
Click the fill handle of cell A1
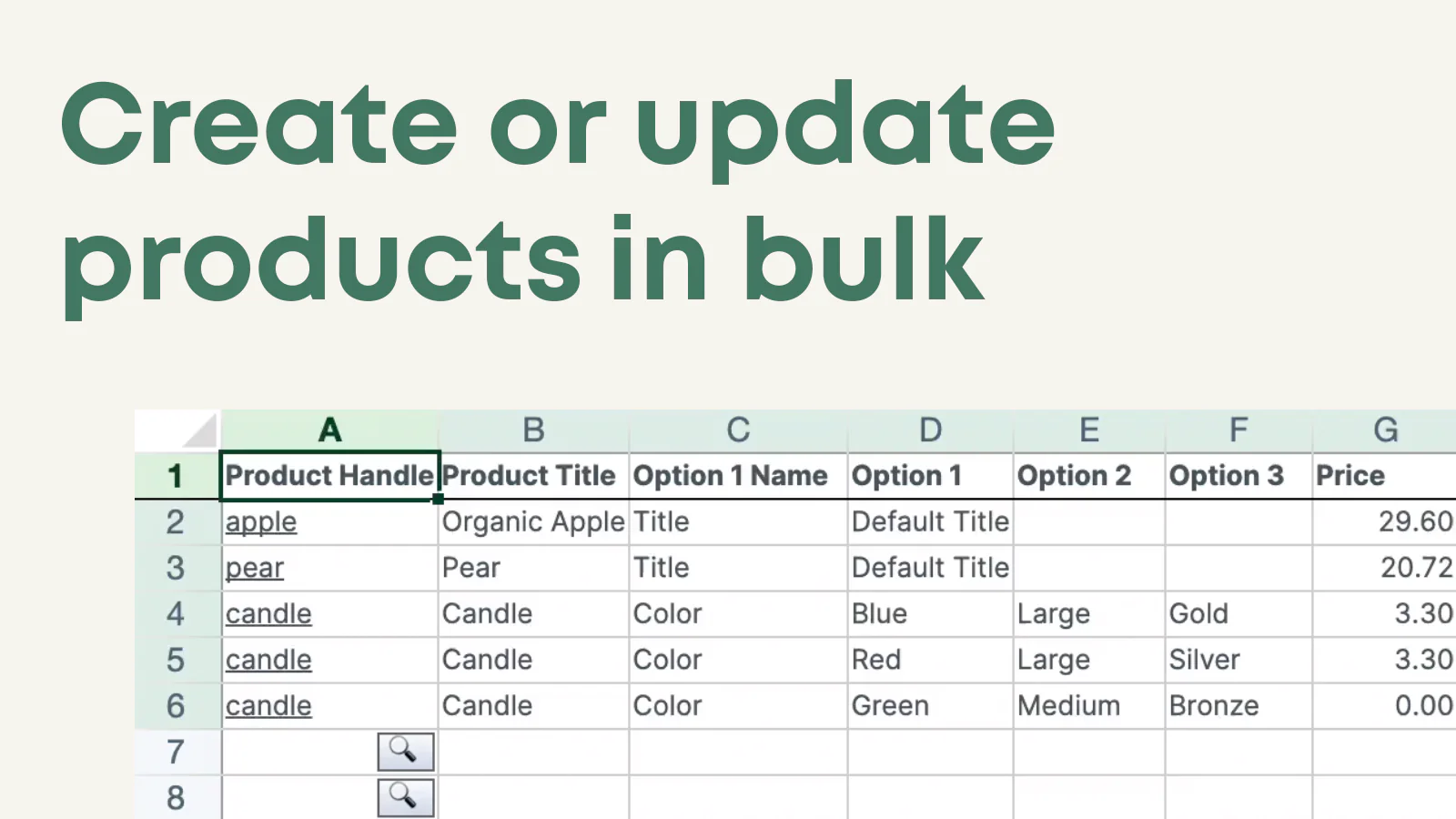coord(439,499)
